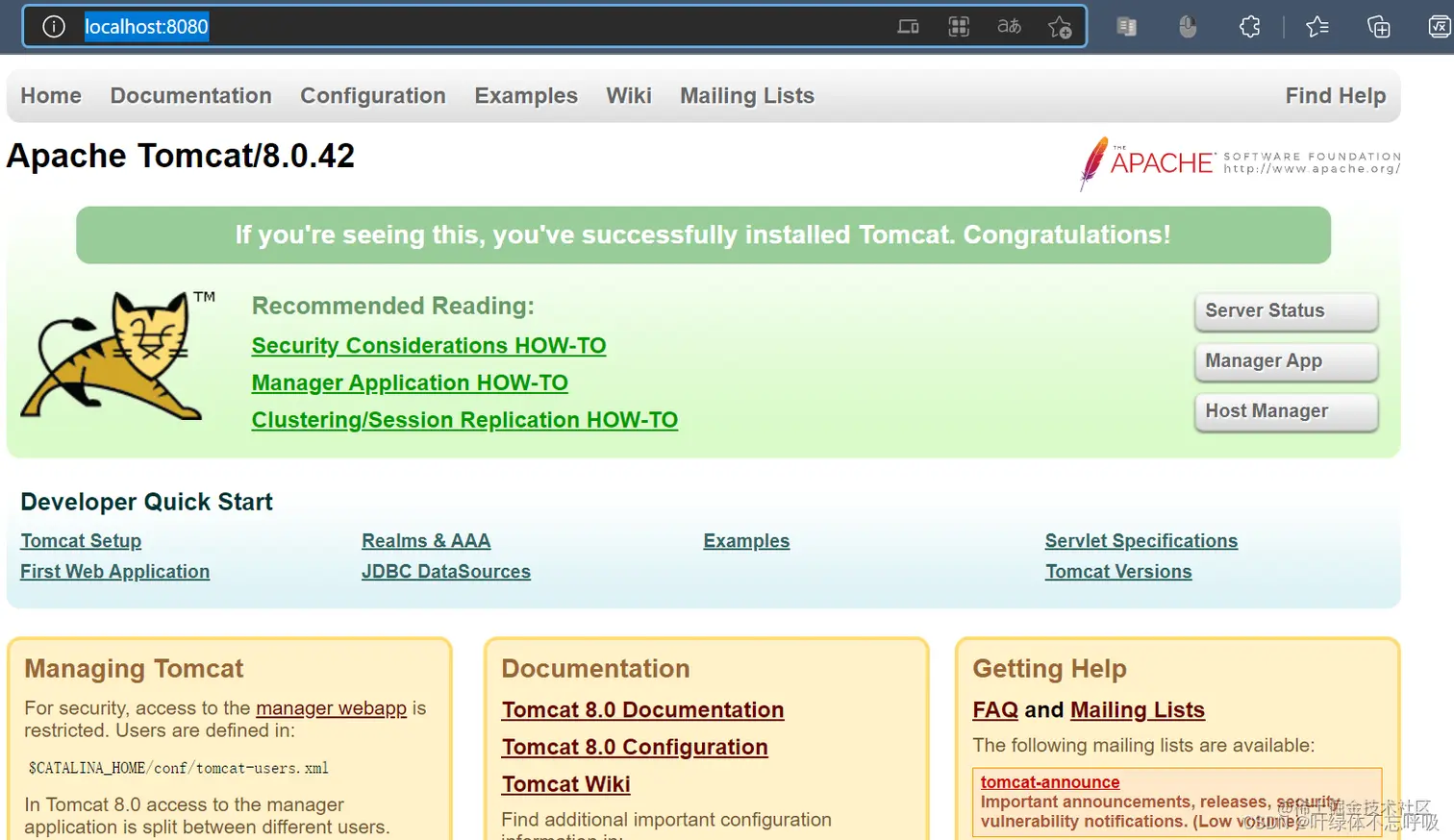This screenshot has width=1454, height=840.
Task: Click the Manager App button
Action: (x=1286, y=361)
